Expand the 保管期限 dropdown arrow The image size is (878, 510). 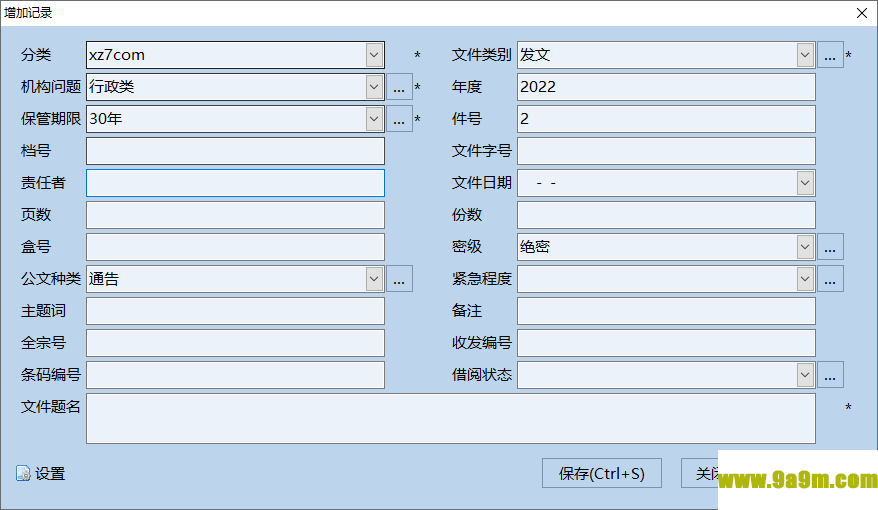pyautogui.click(x=374, y=119)
